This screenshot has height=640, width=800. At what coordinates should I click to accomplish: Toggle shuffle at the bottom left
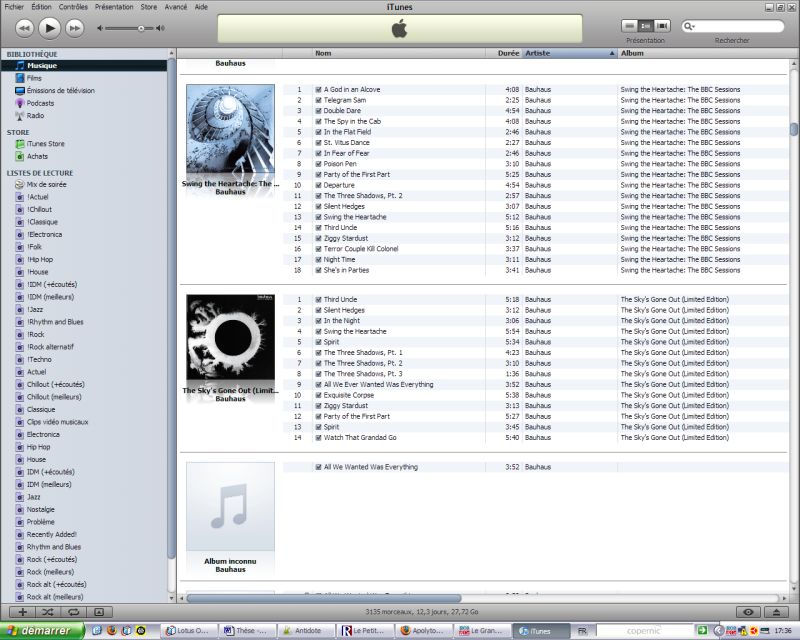(x=48, y=611)
